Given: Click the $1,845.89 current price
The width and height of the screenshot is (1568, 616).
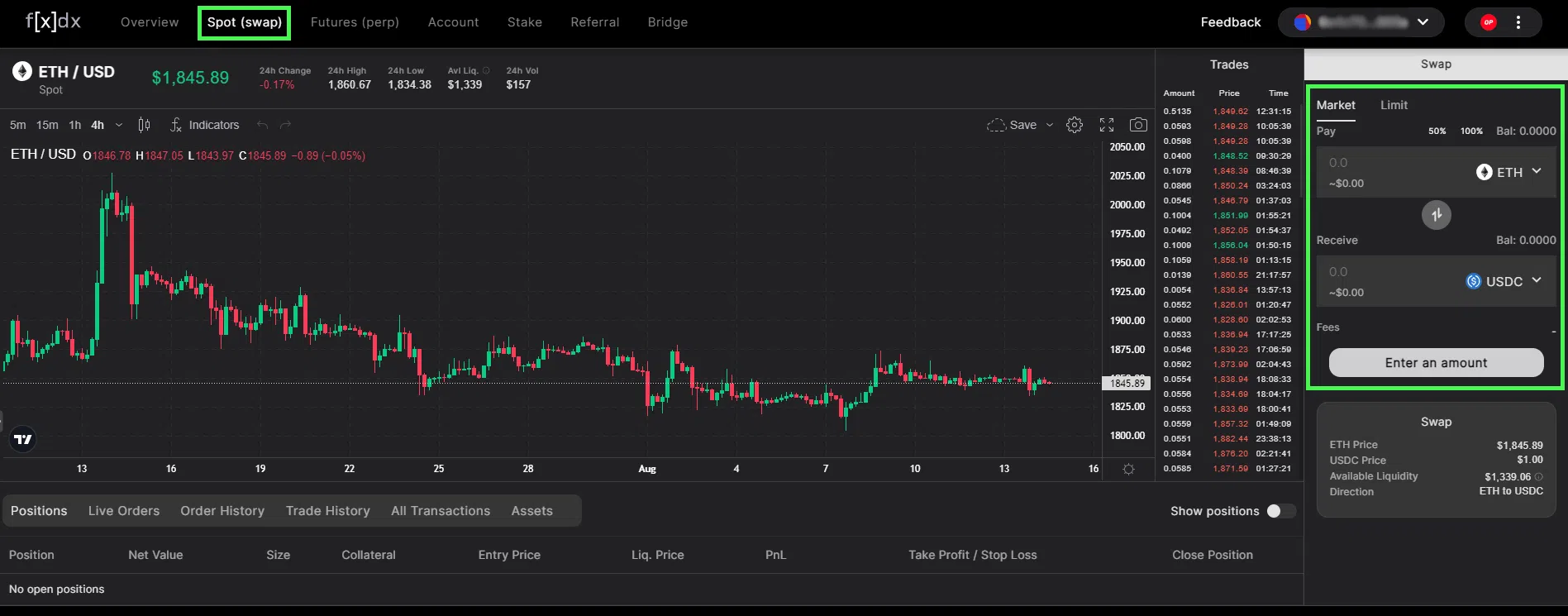Looking at the screenshot, I should [x=190, y=78].
